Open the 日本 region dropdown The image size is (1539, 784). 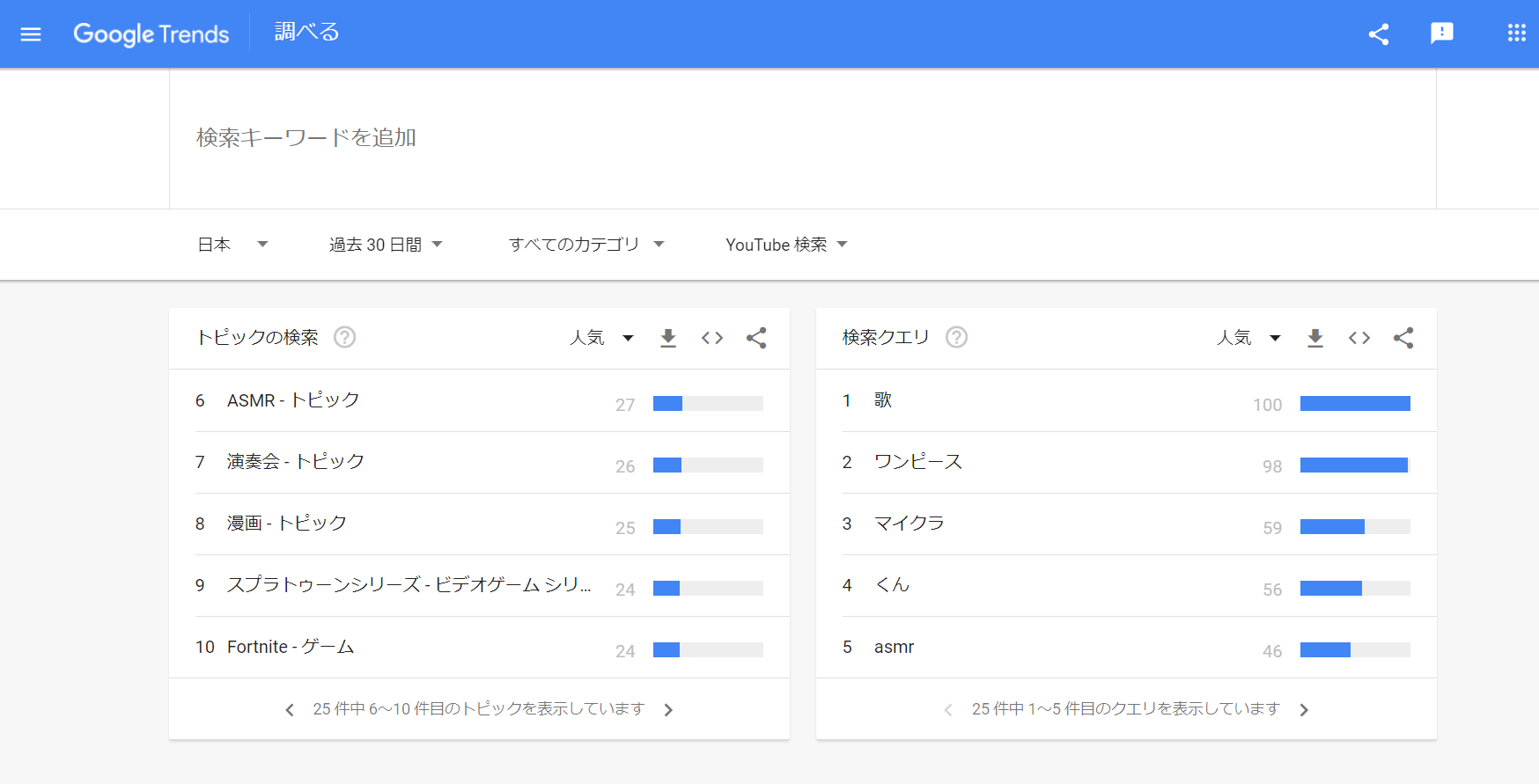[x=232, y=245]
